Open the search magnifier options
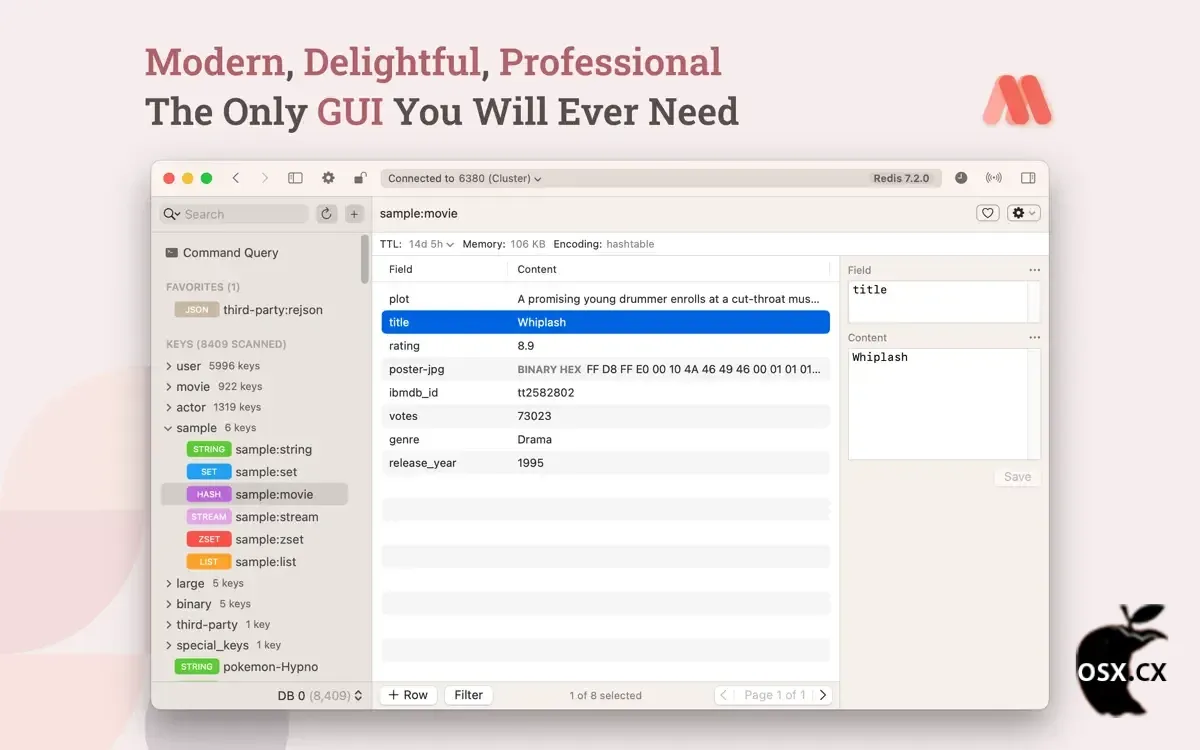This screenshot has height=750, width=1200. tap(171, 214)
